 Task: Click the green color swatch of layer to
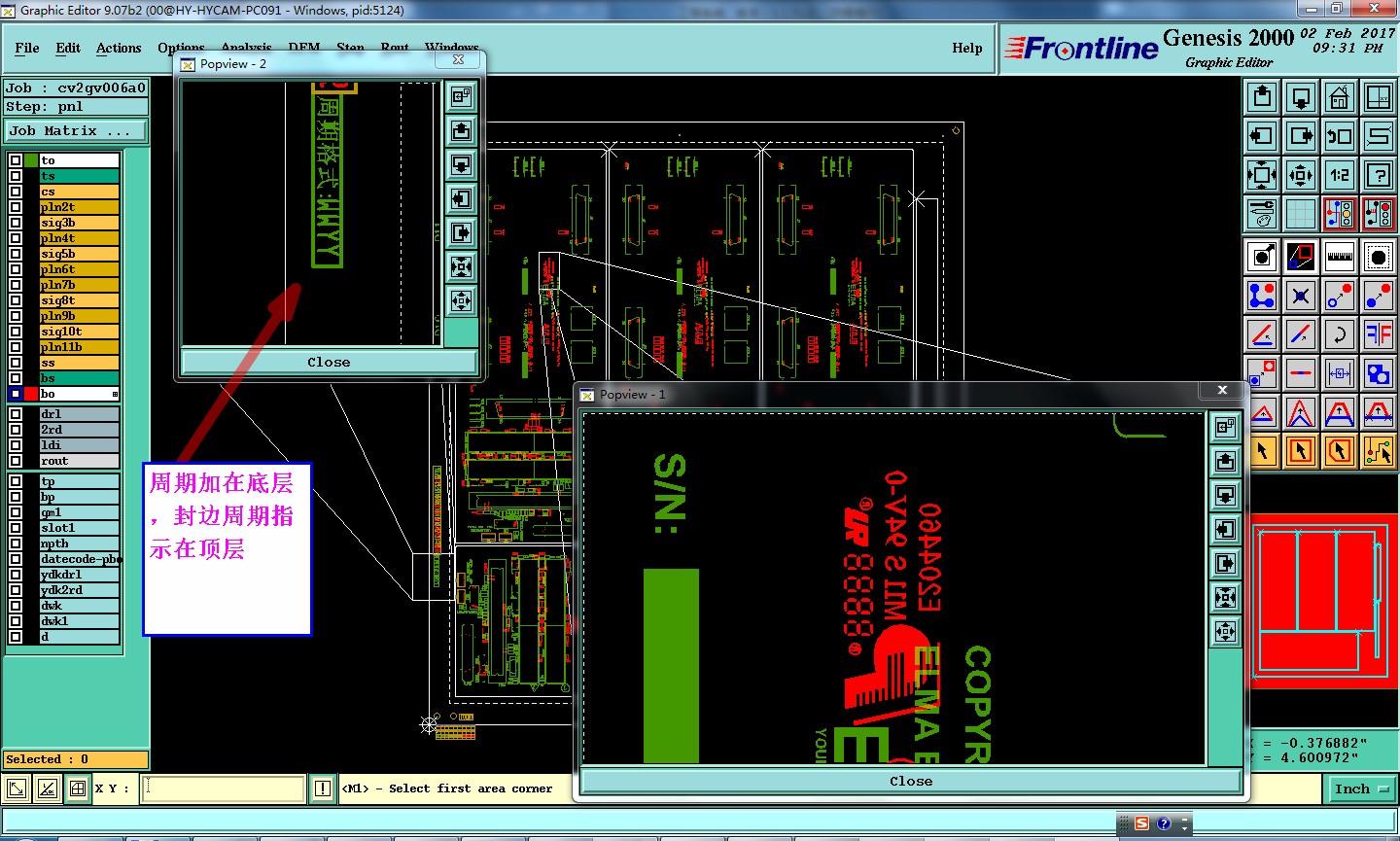pos(31,160)
